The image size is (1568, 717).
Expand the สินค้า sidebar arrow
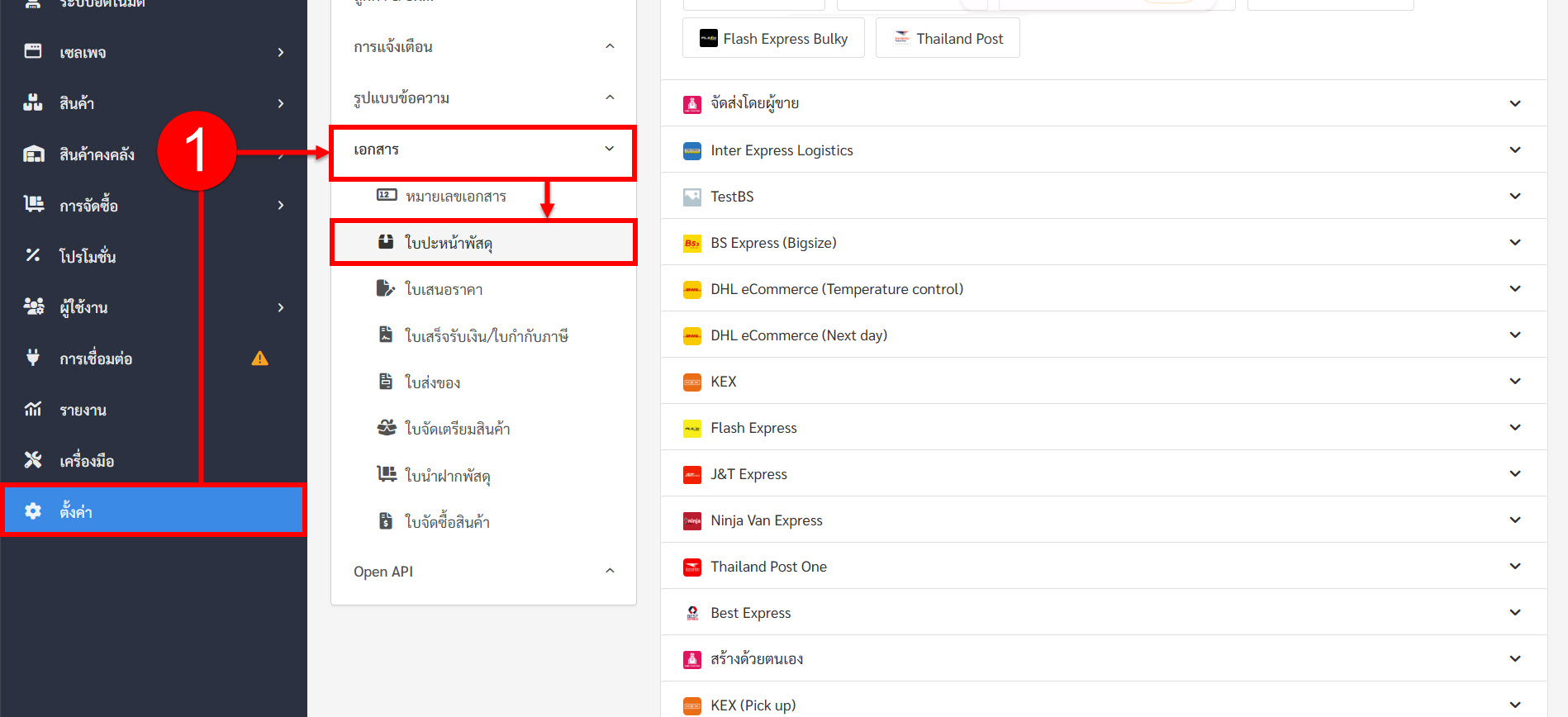pos(281,103)
